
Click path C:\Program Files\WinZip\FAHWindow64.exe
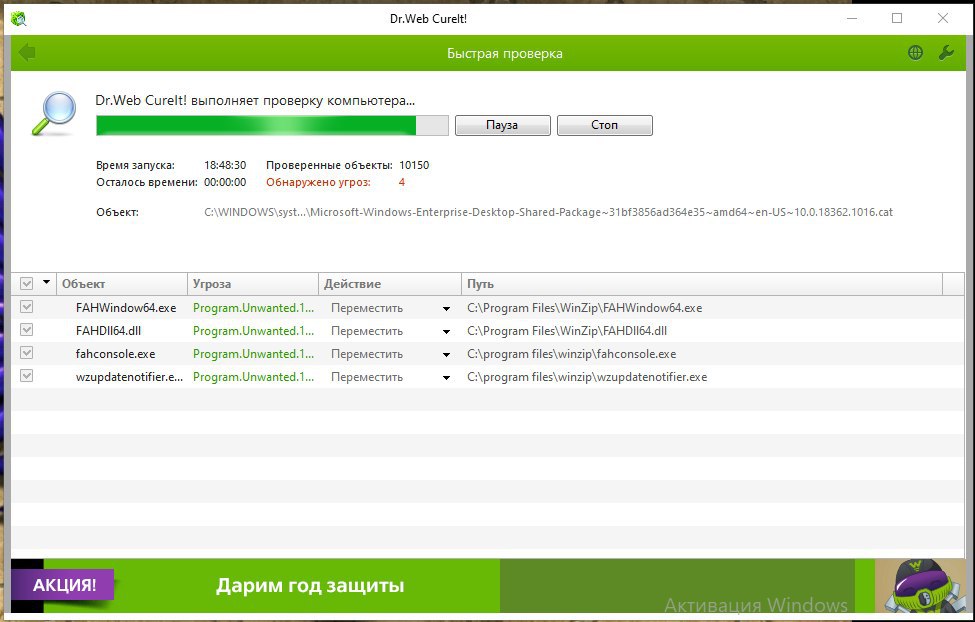tap(585, 308)
